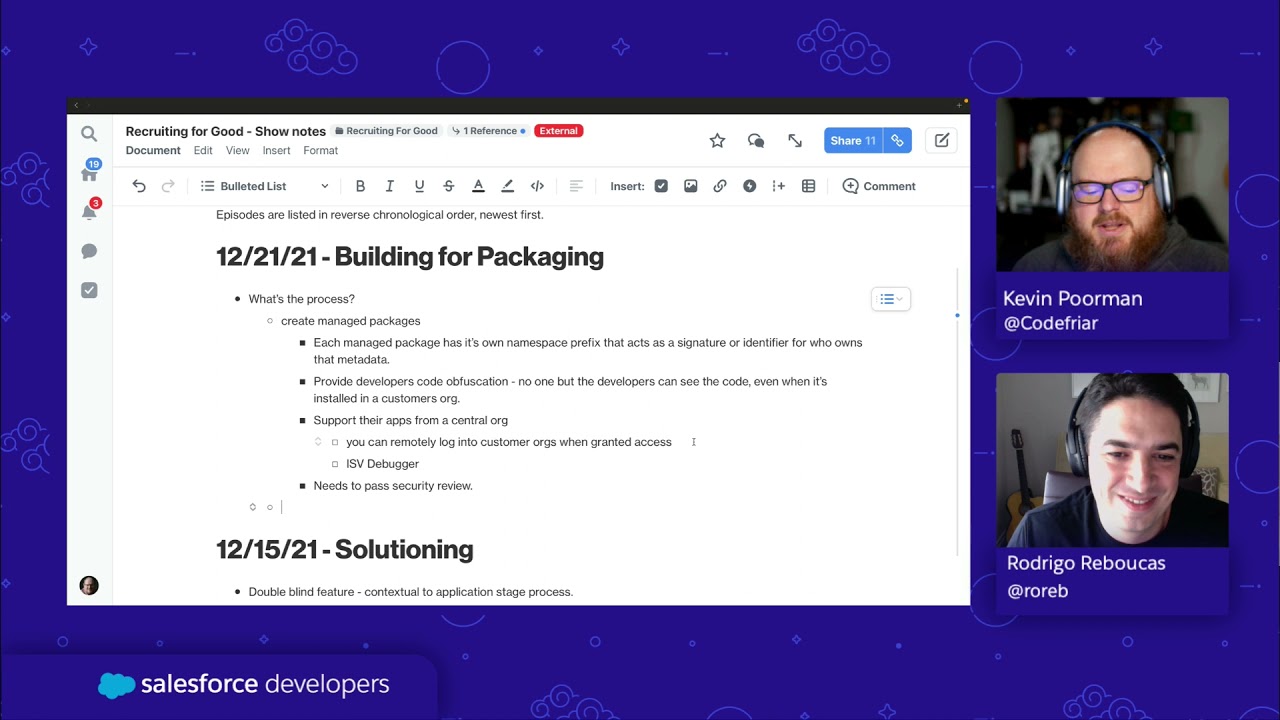Toggle bold formatting
Viewport: 1280px width, 720px height.
point(360,186)
